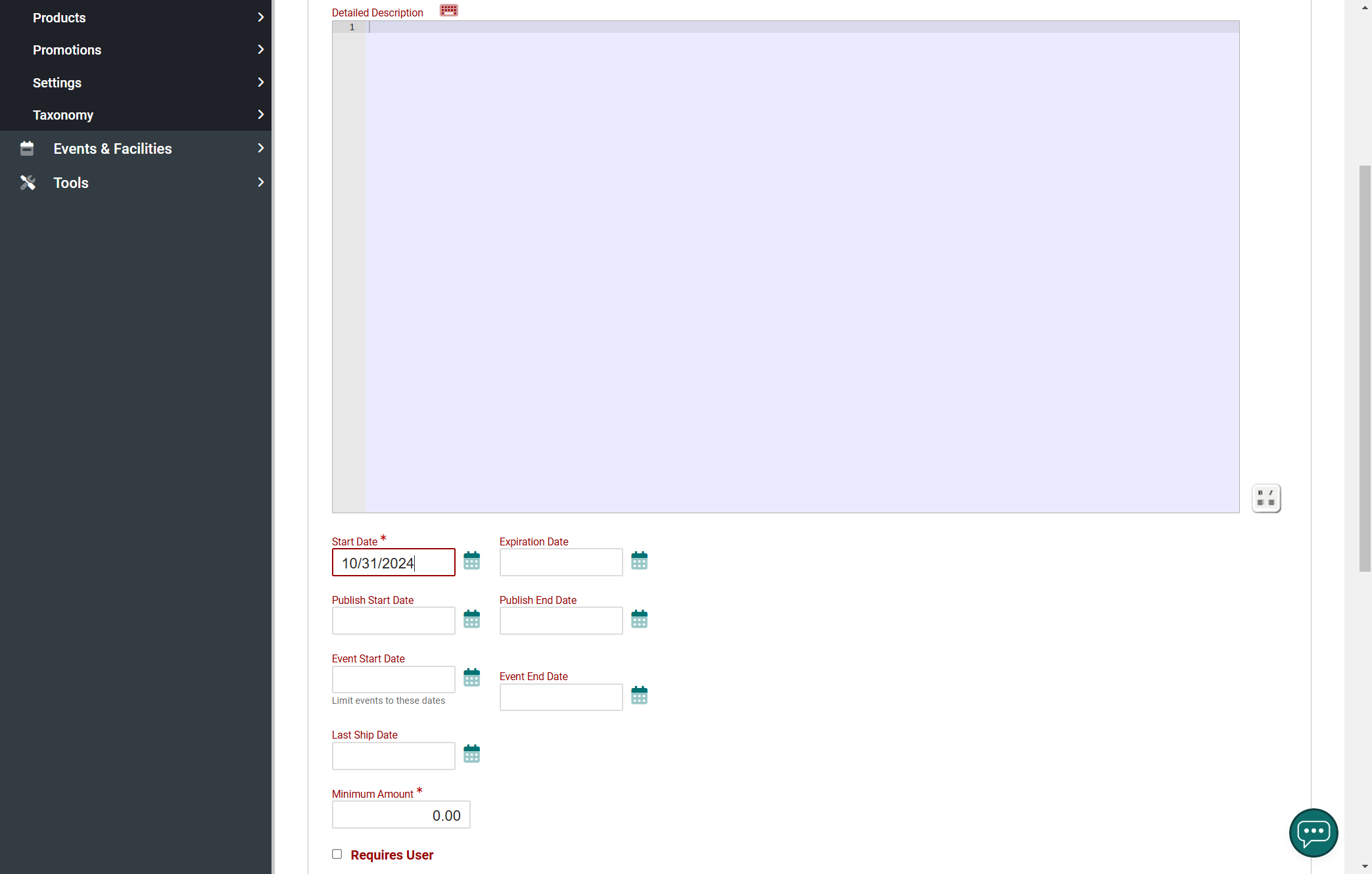Image resolution: width=1372 pixels, height=874 pixels.
Task: Click the keyboard icon beside Detailed Description
Action: click(x=449, y=11)
